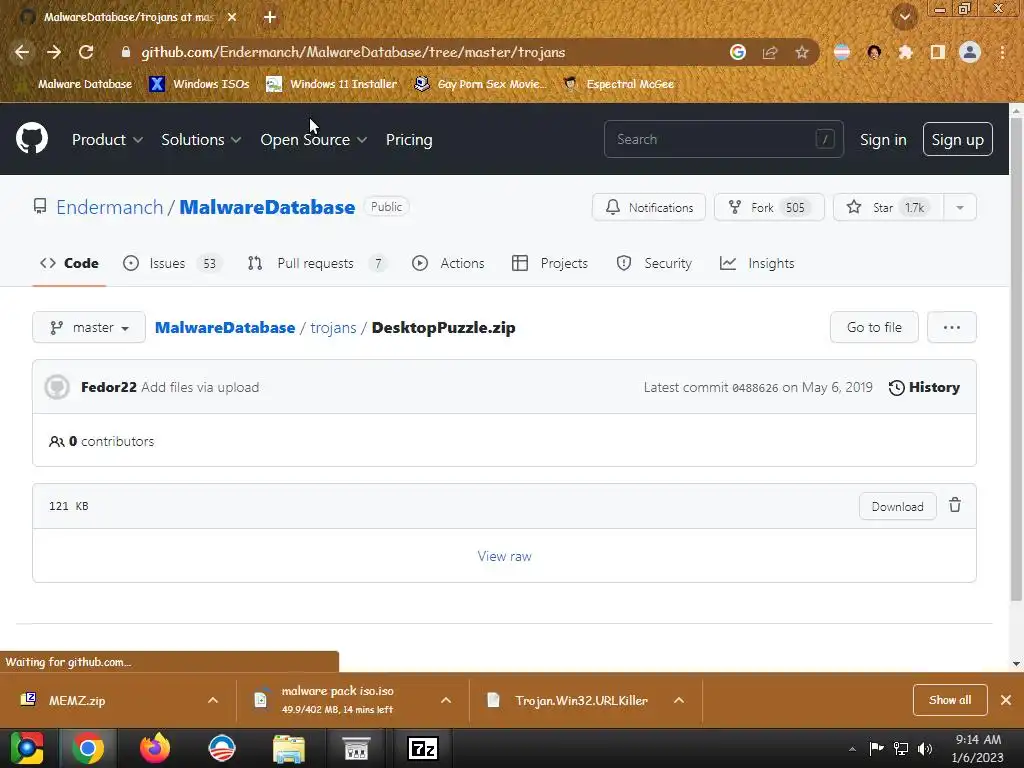Switch to the Issues tab
The image size is (1024, 768).
click(172, 263)
